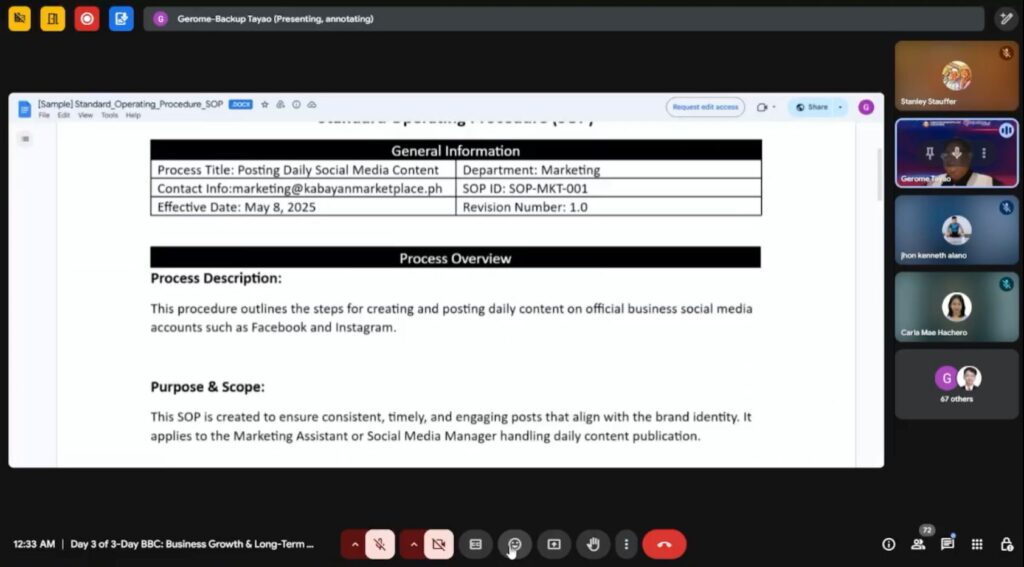This screenshot has height=567, width=1024.
Task: Click the Present screen icon
Action: pyautogui.click(x=554, y=544)
